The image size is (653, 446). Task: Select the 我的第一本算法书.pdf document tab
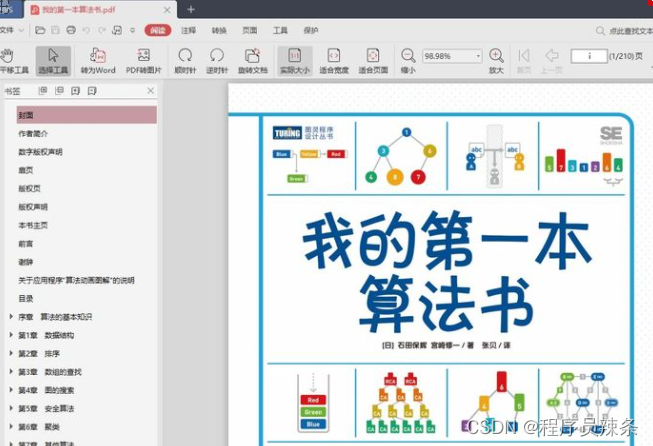[100, 9]
